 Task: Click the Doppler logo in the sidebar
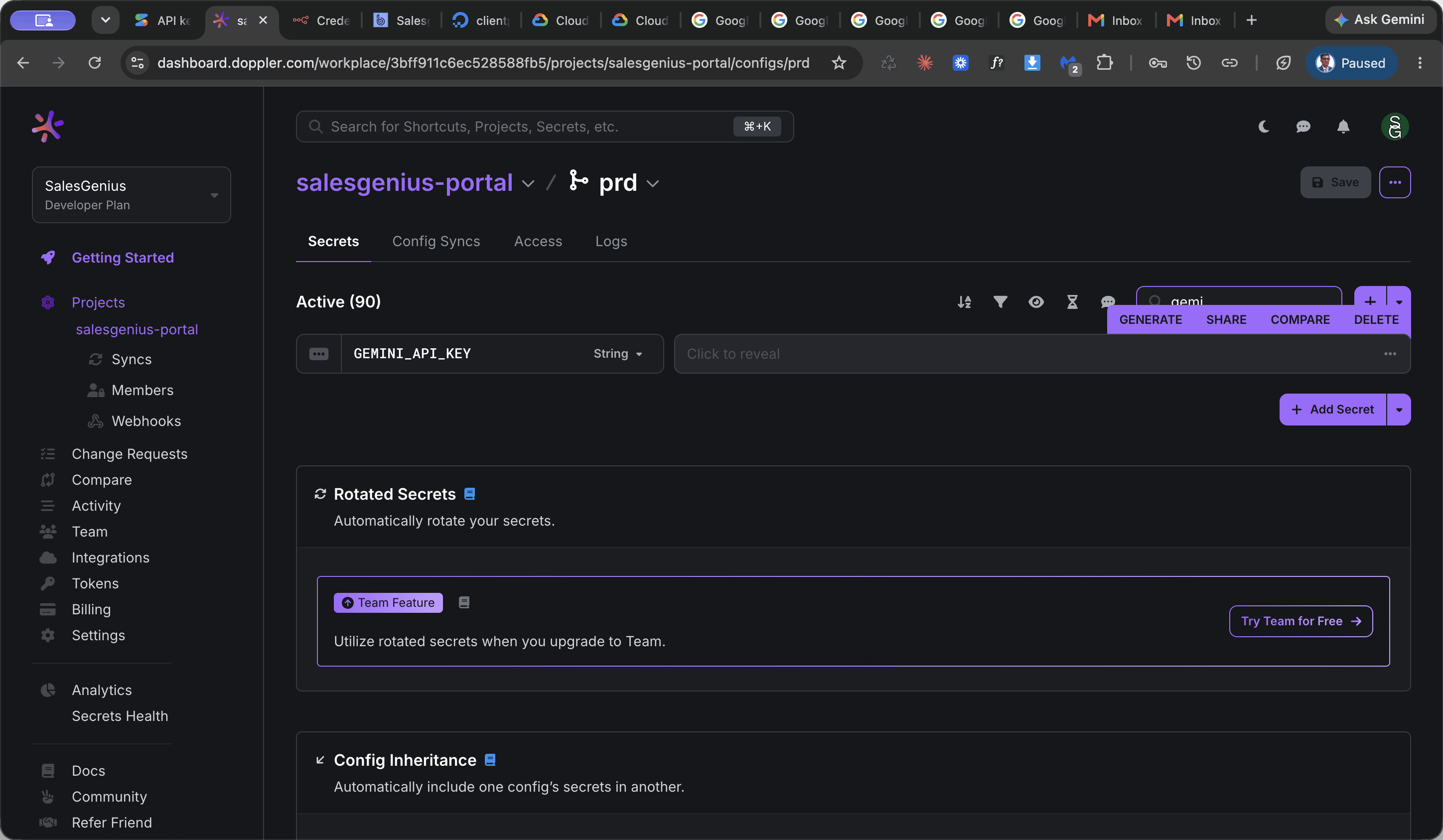pos(47,126)
